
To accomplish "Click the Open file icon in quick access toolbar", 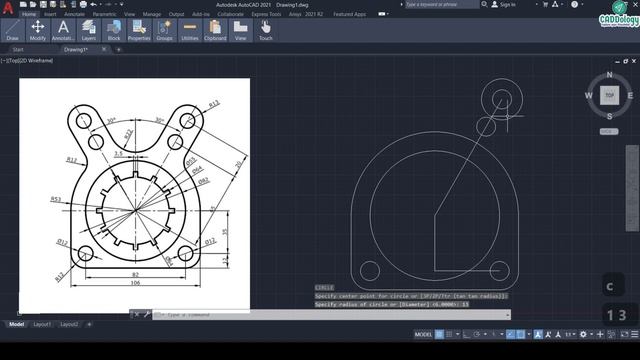I will tap(33, 4).
